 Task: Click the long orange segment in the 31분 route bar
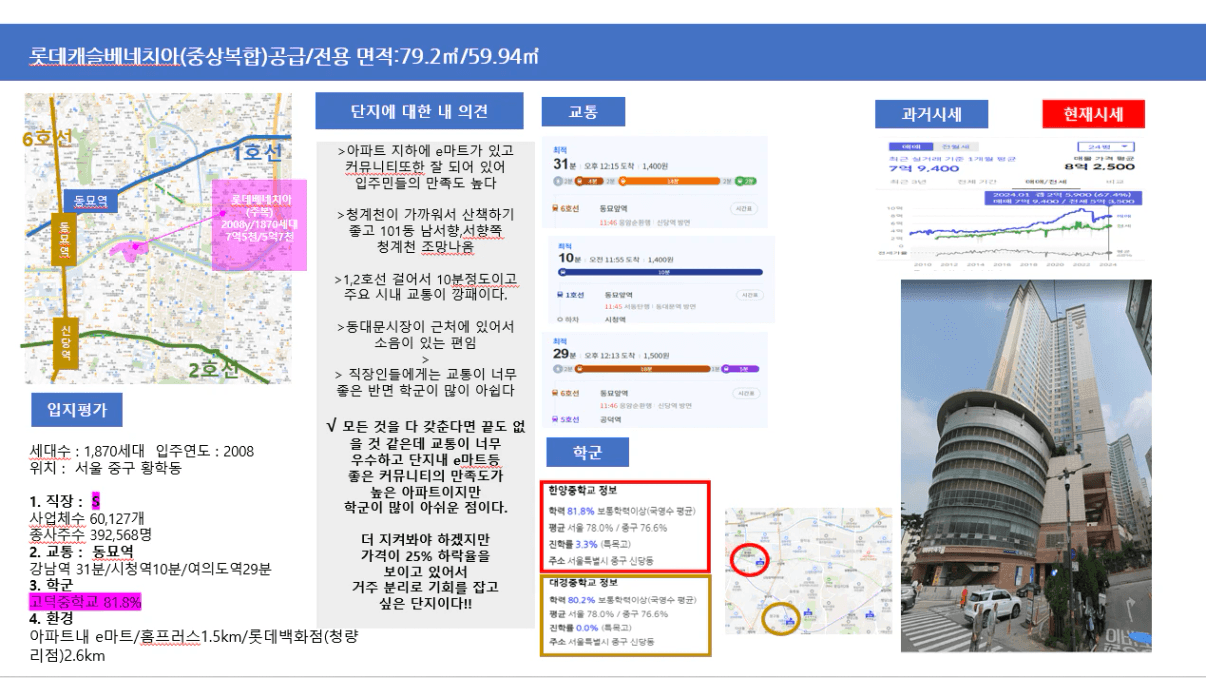pyautogui.click(x=669, y=181)
